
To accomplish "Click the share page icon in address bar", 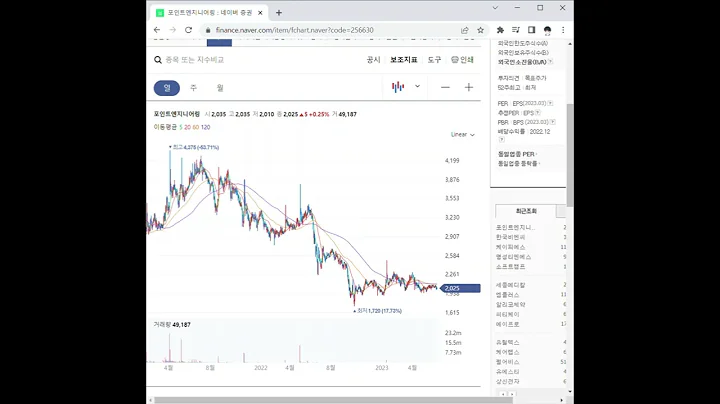I will click(465, 30).
